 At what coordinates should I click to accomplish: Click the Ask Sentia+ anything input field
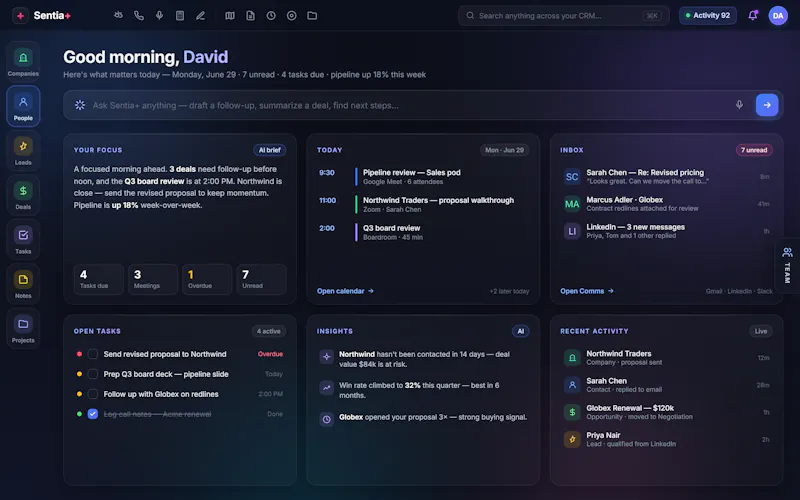pos(408,105)
